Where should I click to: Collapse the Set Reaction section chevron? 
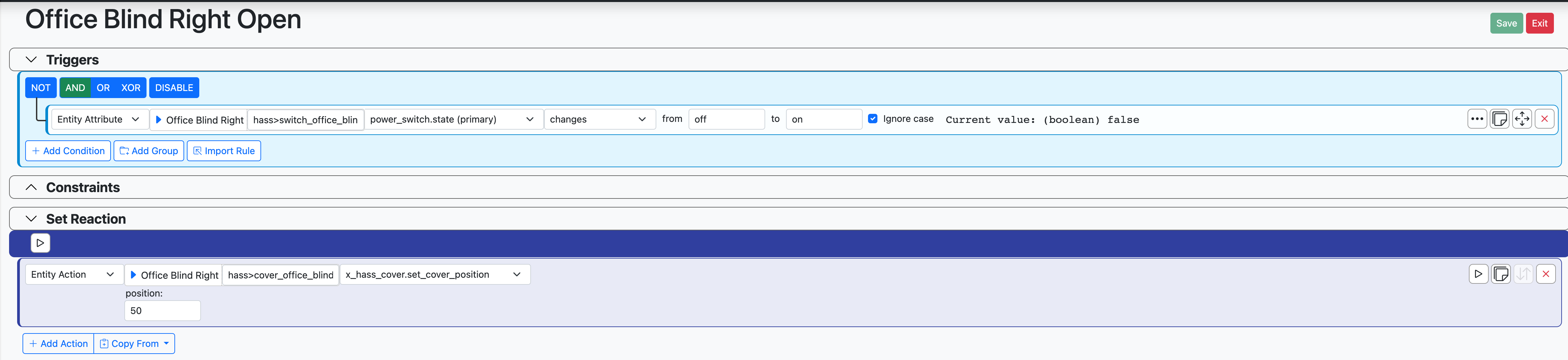(x=31, y=218)
